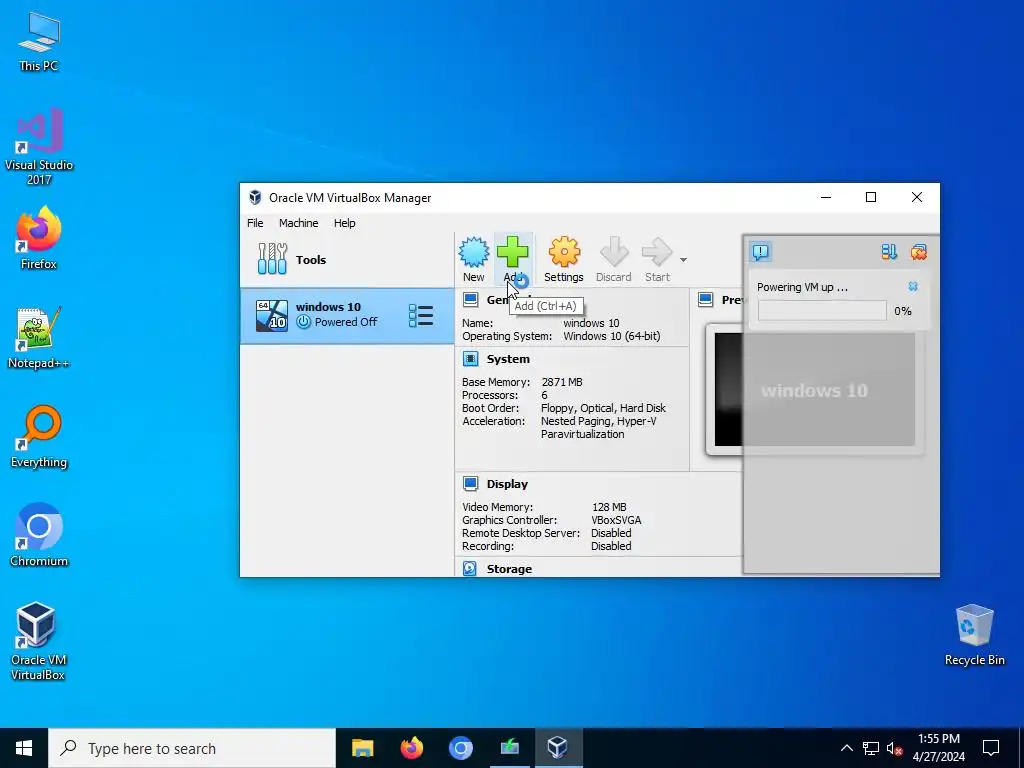Open the Windows Start menu
The image size is (1024, 768).
click(x=24, y=748)
